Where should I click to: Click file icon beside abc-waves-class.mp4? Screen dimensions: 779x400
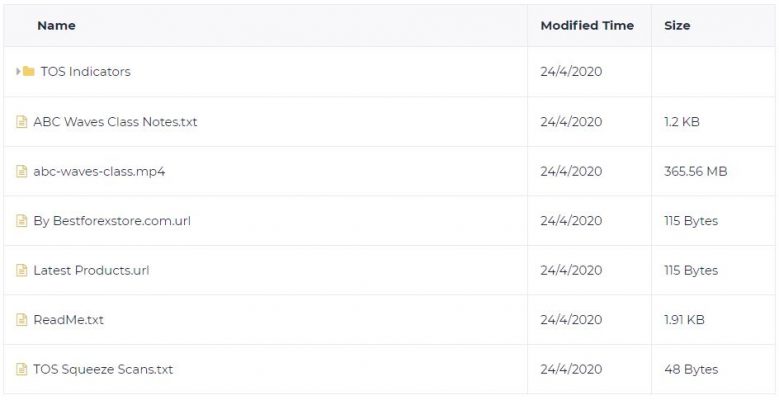coord(21,171)
